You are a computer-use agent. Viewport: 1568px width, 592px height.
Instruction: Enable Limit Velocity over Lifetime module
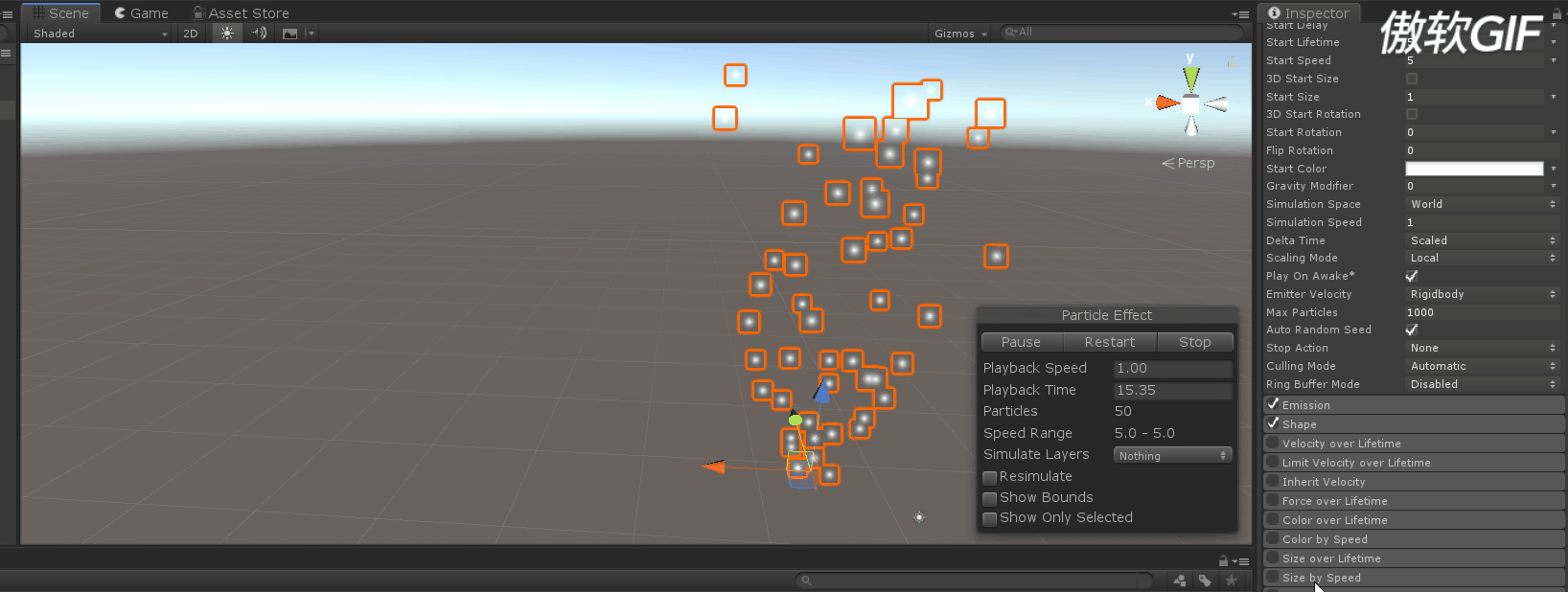pos(1273,462)
